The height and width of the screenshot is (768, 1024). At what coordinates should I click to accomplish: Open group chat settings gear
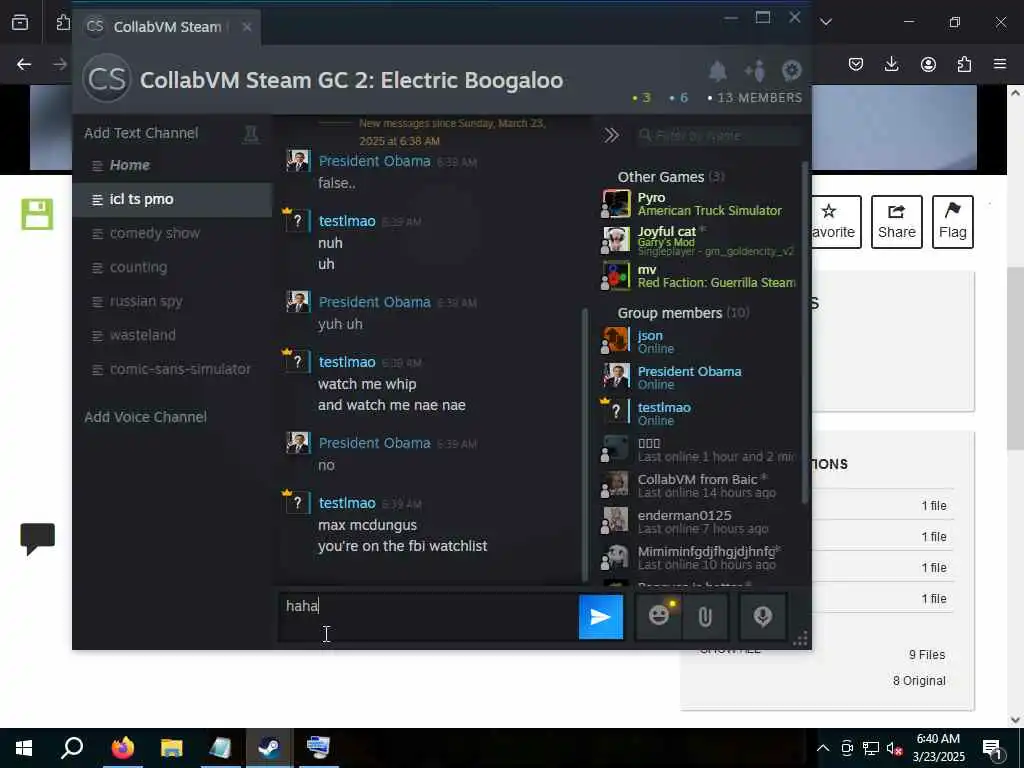pos(792,70)
